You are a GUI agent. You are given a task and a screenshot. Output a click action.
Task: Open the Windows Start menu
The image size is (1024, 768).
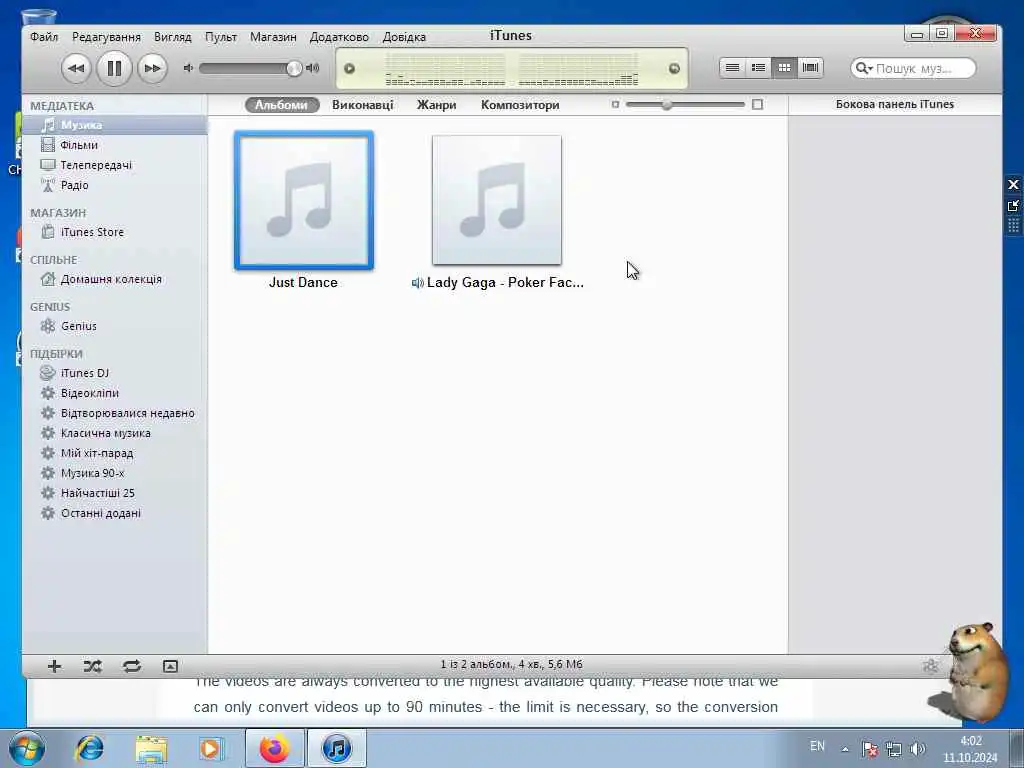27,748
